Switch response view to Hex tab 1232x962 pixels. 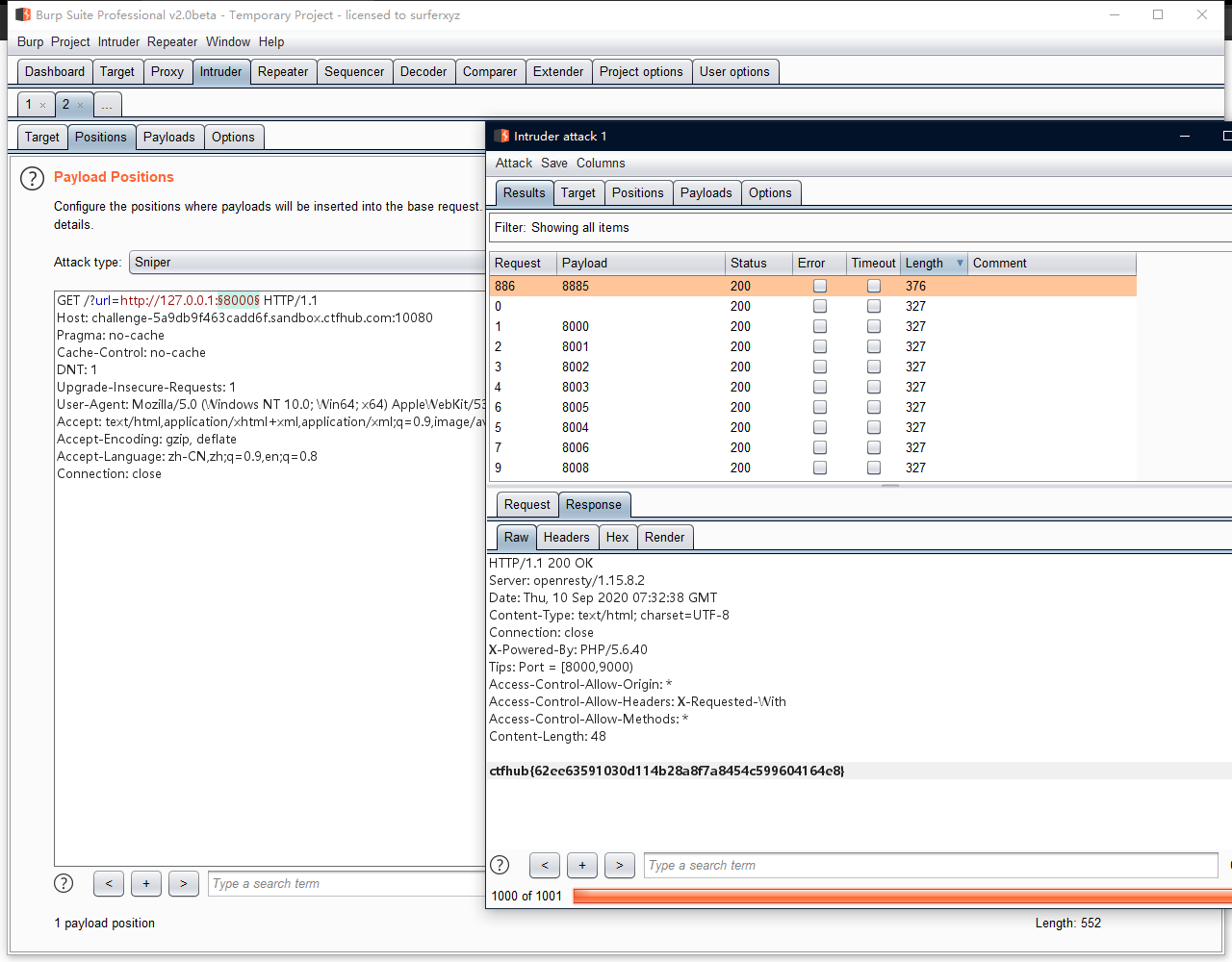617,538
